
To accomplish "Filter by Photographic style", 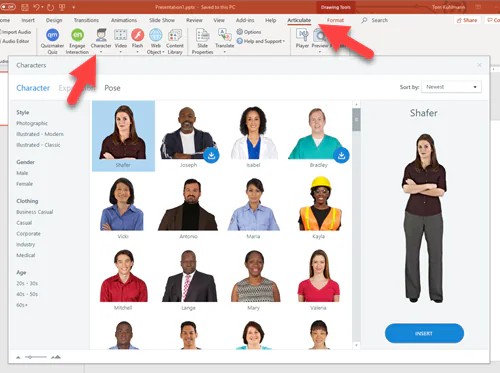I will [x=32, y=123].
